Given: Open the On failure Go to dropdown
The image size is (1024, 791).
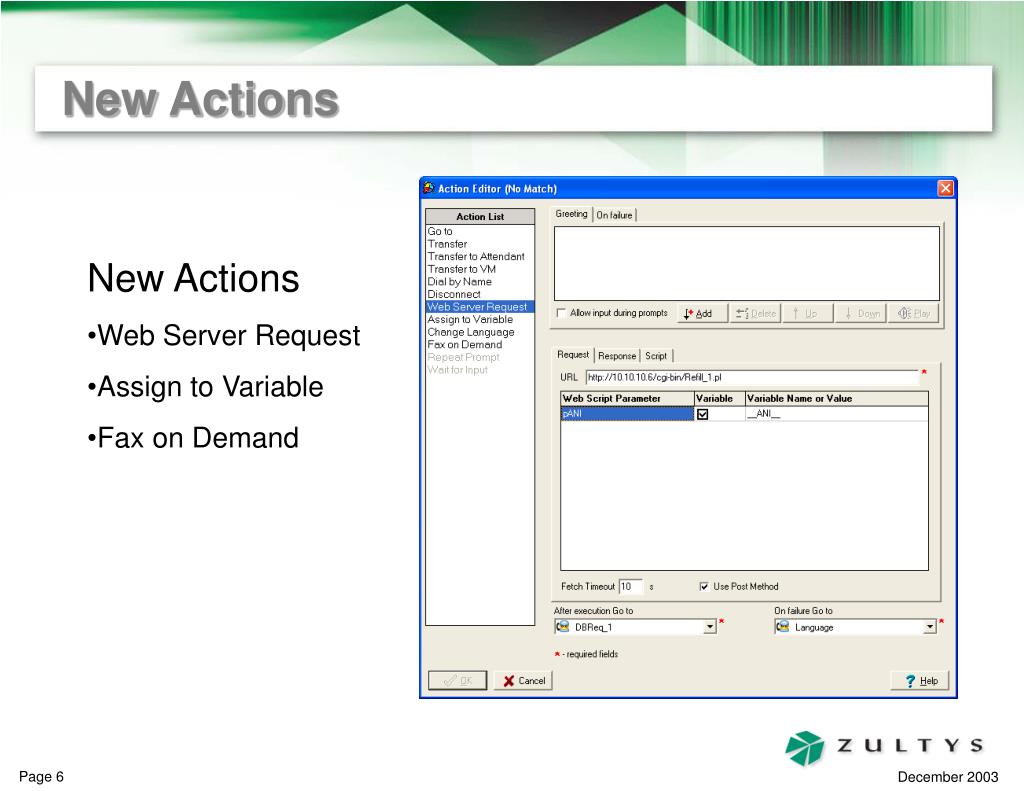Looking at the screenshot, I should (930, 627).
